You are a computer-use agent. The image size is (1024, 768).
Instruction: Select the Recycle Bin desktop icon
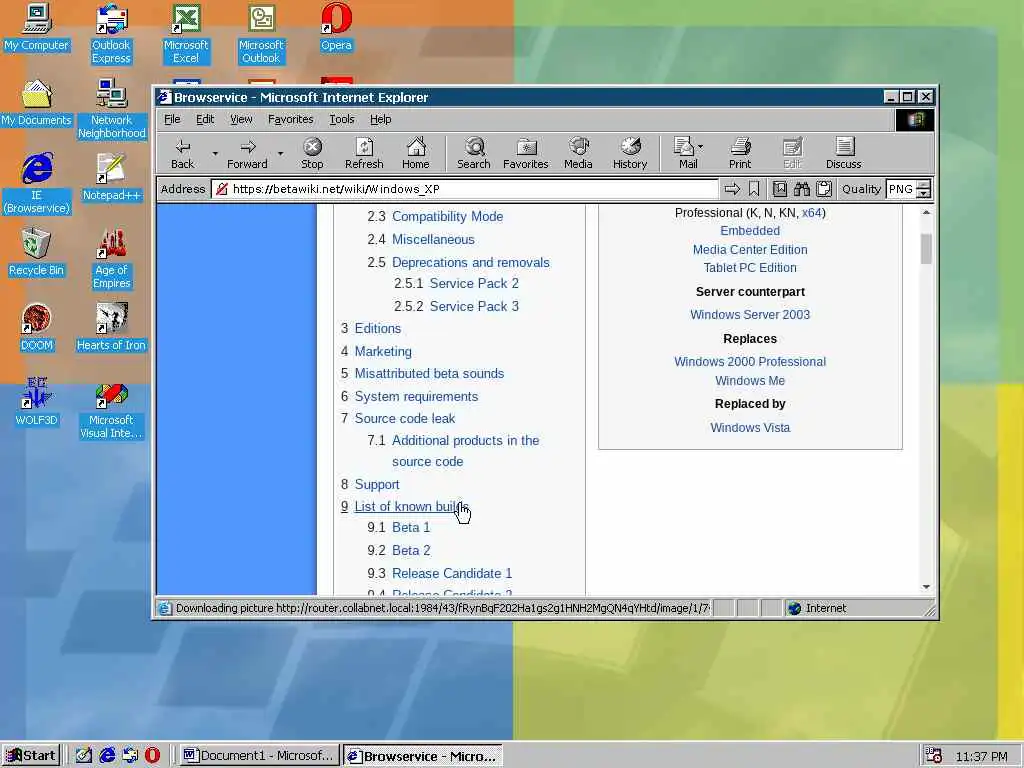pos(36,252)
